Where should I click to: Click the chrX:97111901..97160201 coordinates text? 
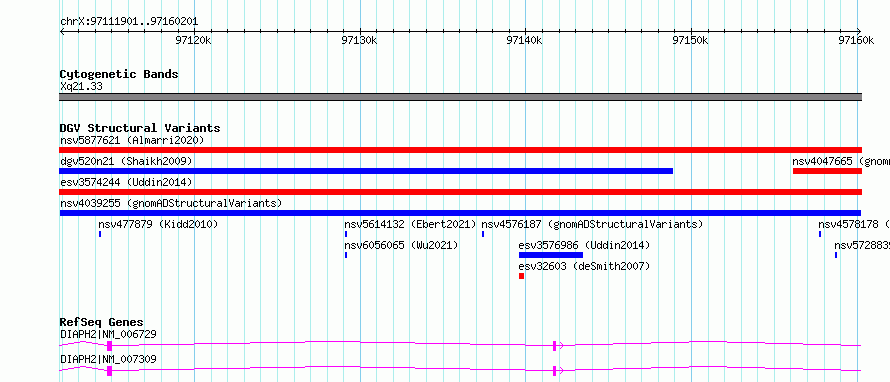pos(129,22)
